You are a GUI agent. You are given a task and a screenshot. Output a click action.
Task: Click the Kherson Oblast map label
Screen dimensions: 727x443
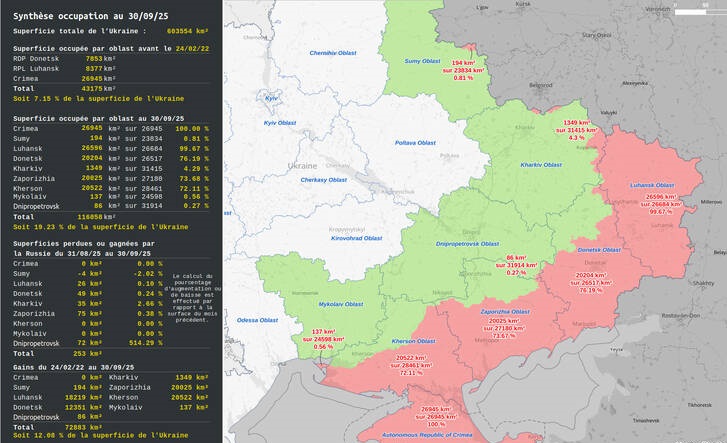(x=411, y=341)
